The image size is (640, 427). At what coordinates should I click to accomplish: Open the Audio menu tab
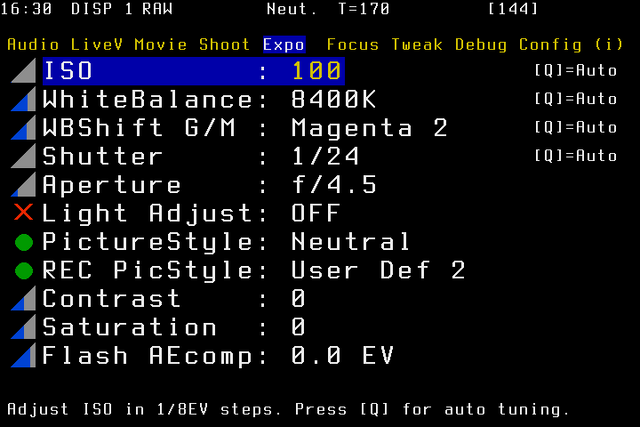point(33,44)
